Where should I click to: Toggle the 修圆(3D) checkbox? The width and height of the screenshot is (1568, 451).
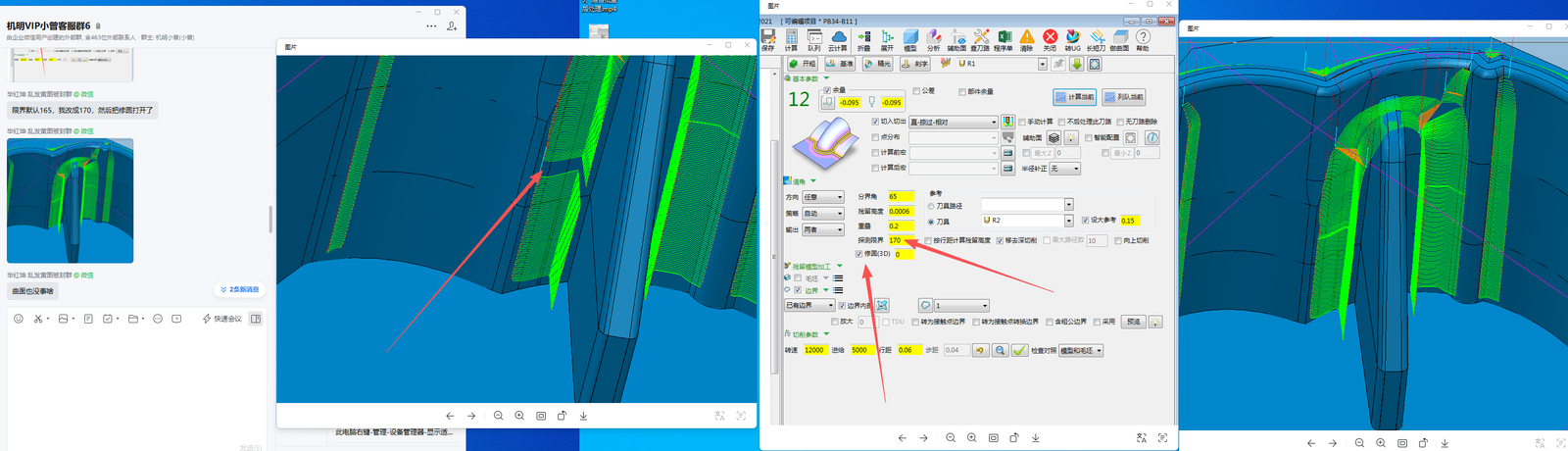pos(858,254)
